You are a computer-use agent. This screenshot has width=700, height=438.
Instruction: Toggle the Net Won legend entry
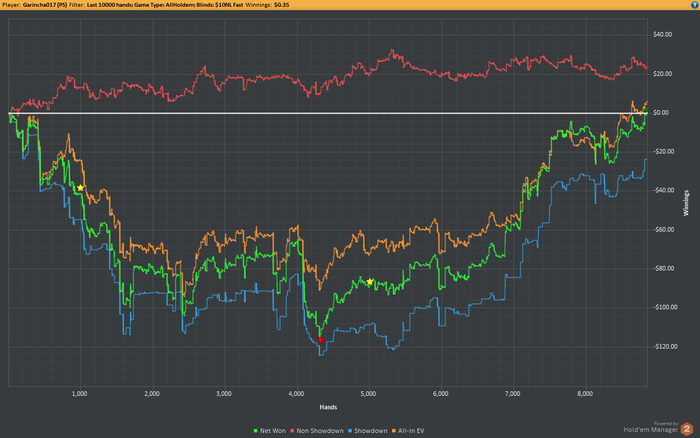pos(270,431)
